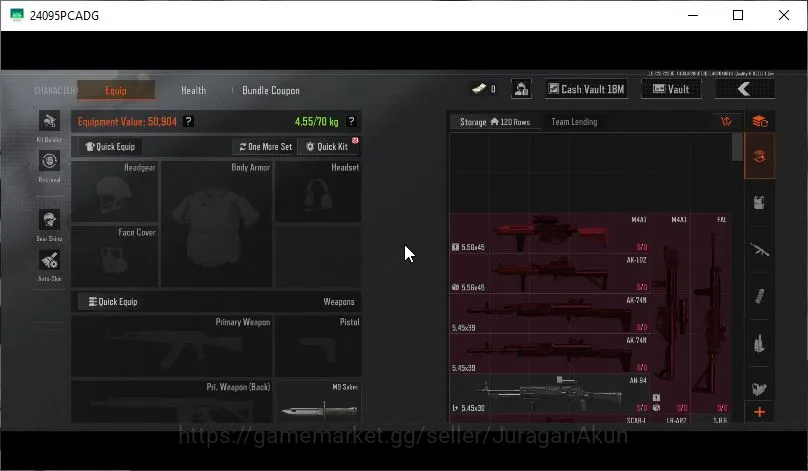The height and width of the screenshot is (471, 808).
Task: Click the storage grid scrollbar thumb
Action: [x=737, y=147]
